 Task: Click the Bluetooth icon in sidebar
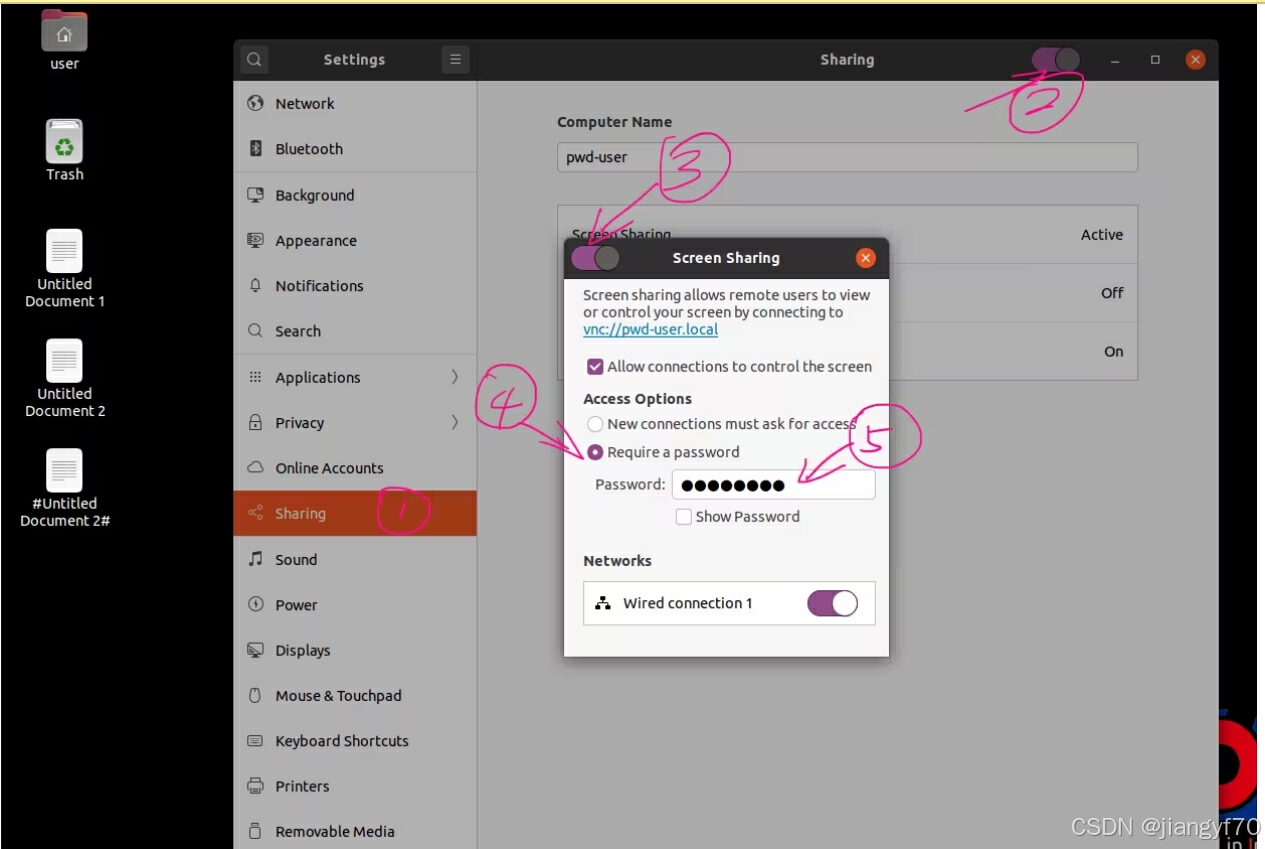[x=255, y=148]
